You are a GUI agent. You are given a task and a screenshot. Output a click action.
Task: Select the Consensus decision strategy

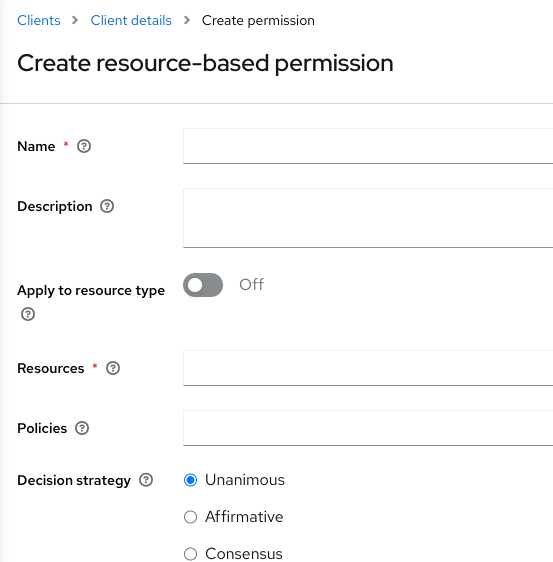(190, 554)
